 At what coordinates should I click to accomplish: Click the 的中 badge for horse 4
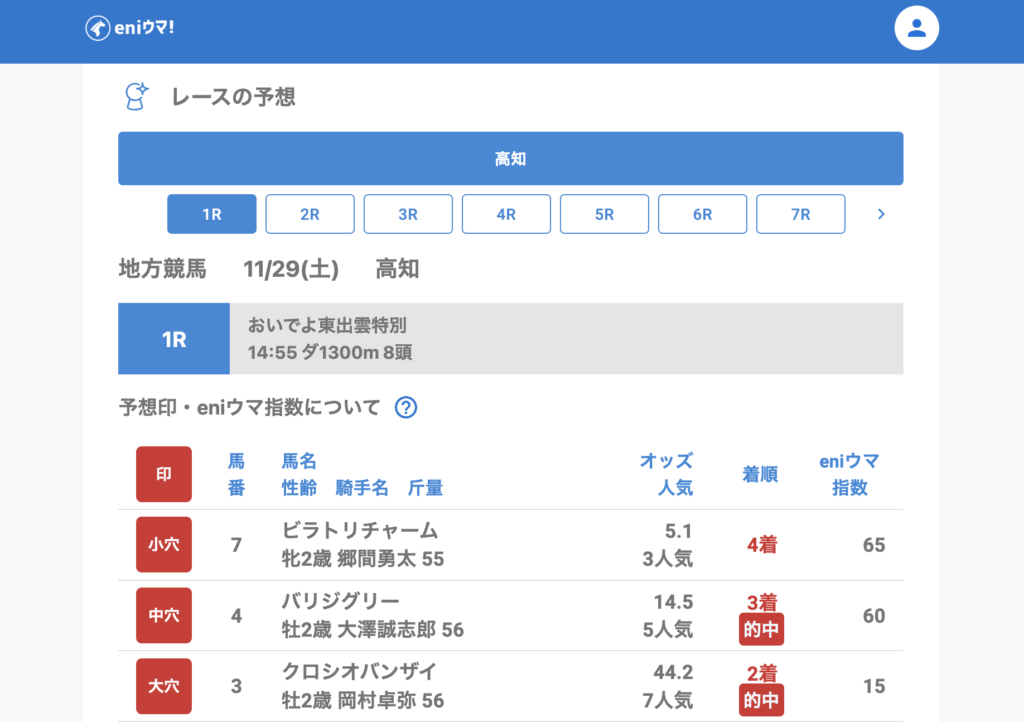761,629
